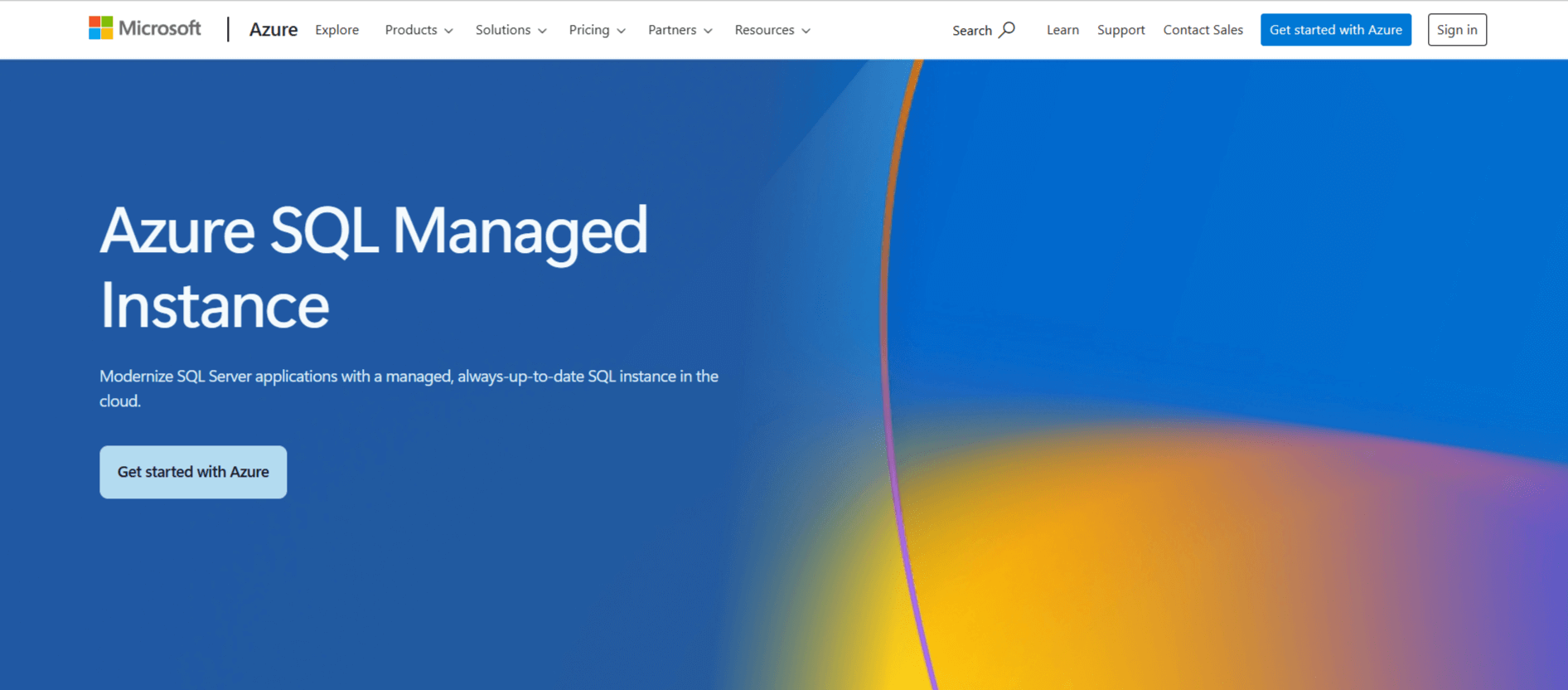Open the Support link

pyautogui.click(x=1120, y=30)
